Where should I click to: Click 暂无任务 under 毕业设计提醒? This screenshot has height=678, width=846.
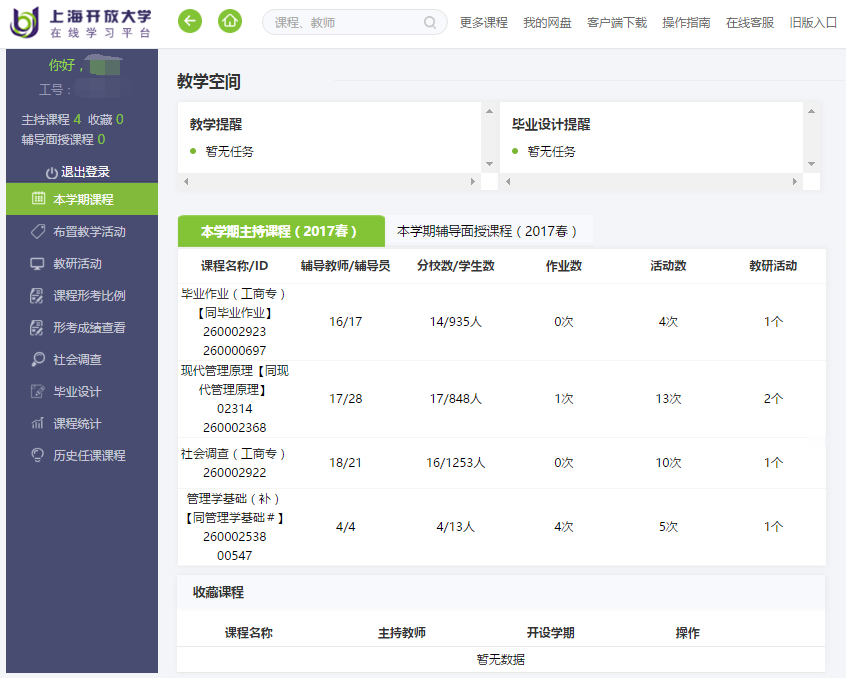[551, 152]
